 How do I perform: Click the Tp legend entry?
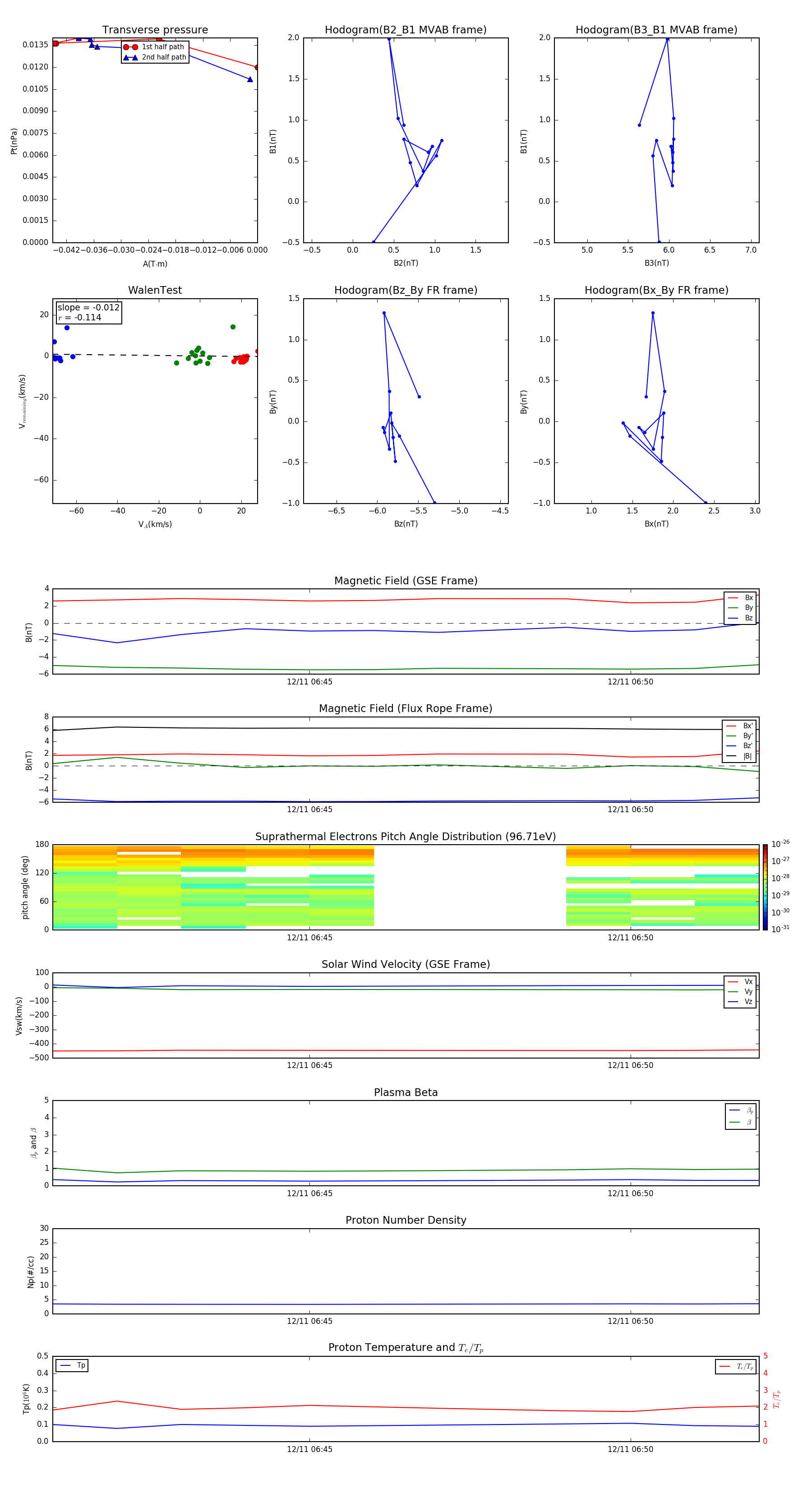72,1365
